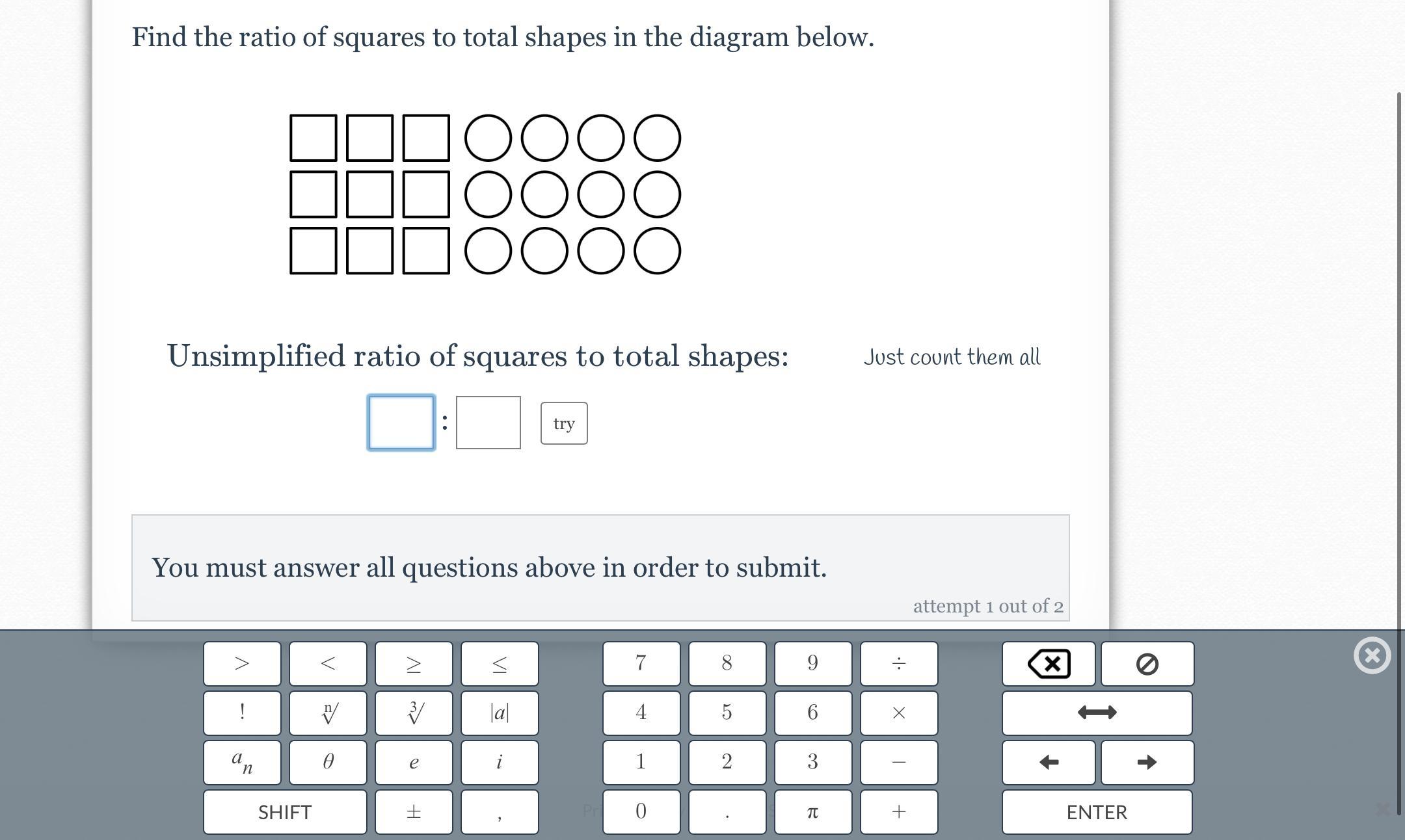Tap the number 9 key

813,664
